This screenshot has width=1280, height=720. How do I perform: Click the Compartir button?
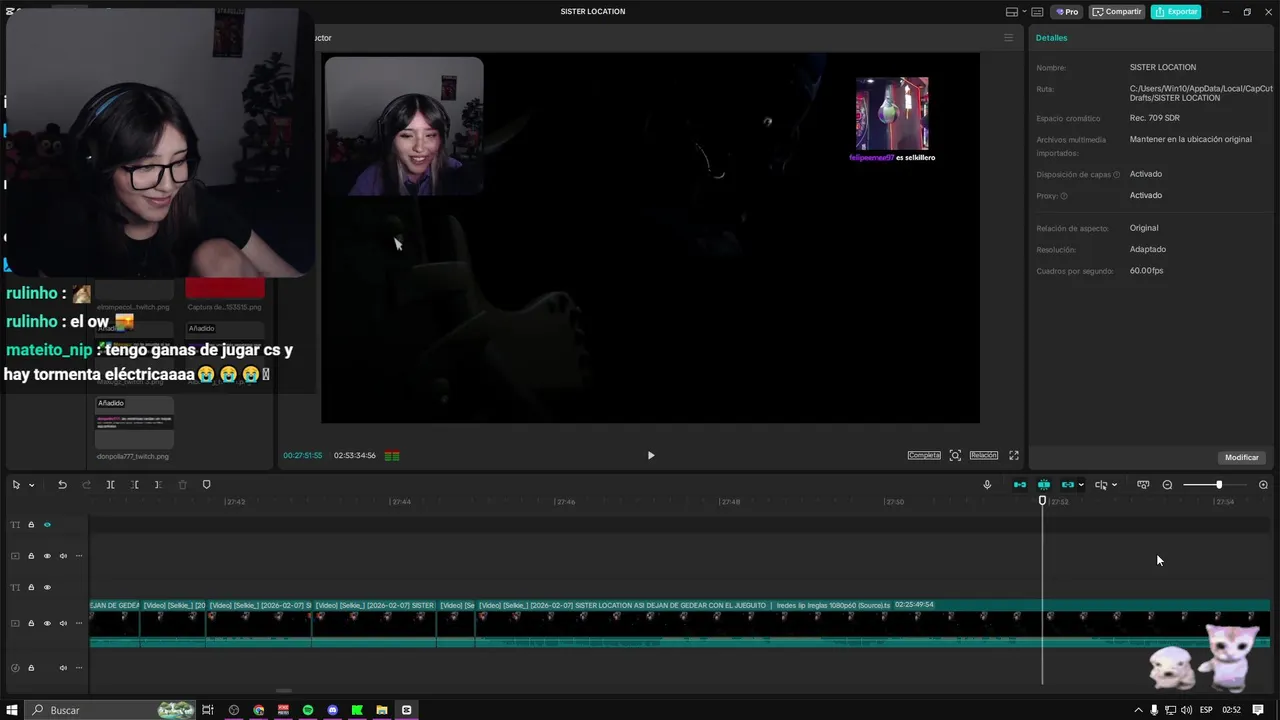click(1117, 12)
